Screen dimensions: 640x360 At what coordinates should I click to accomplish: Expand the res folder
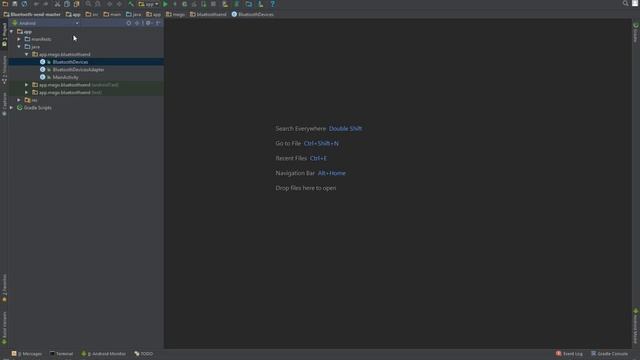pos(19,100)
